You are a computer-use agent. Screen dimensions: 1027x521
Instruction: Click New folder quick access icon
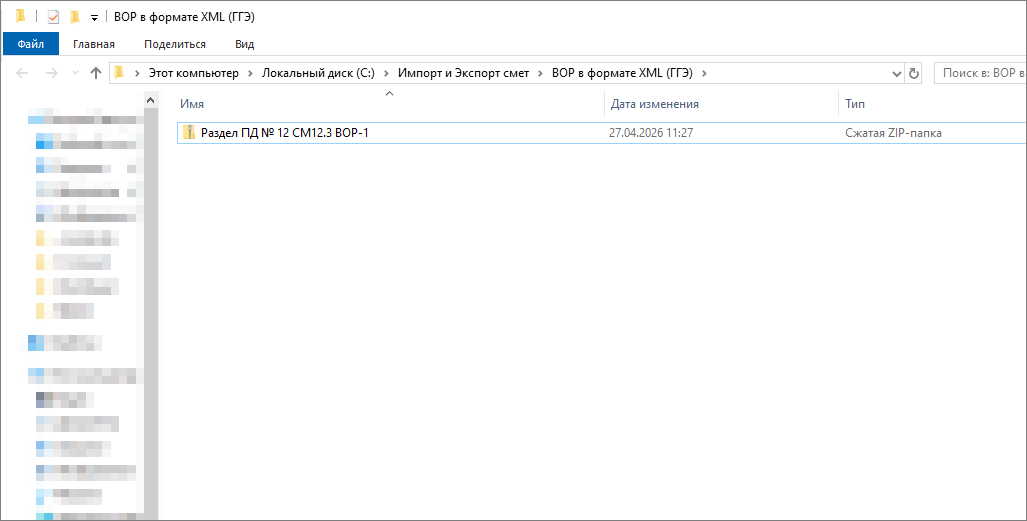tap(75, 16)
